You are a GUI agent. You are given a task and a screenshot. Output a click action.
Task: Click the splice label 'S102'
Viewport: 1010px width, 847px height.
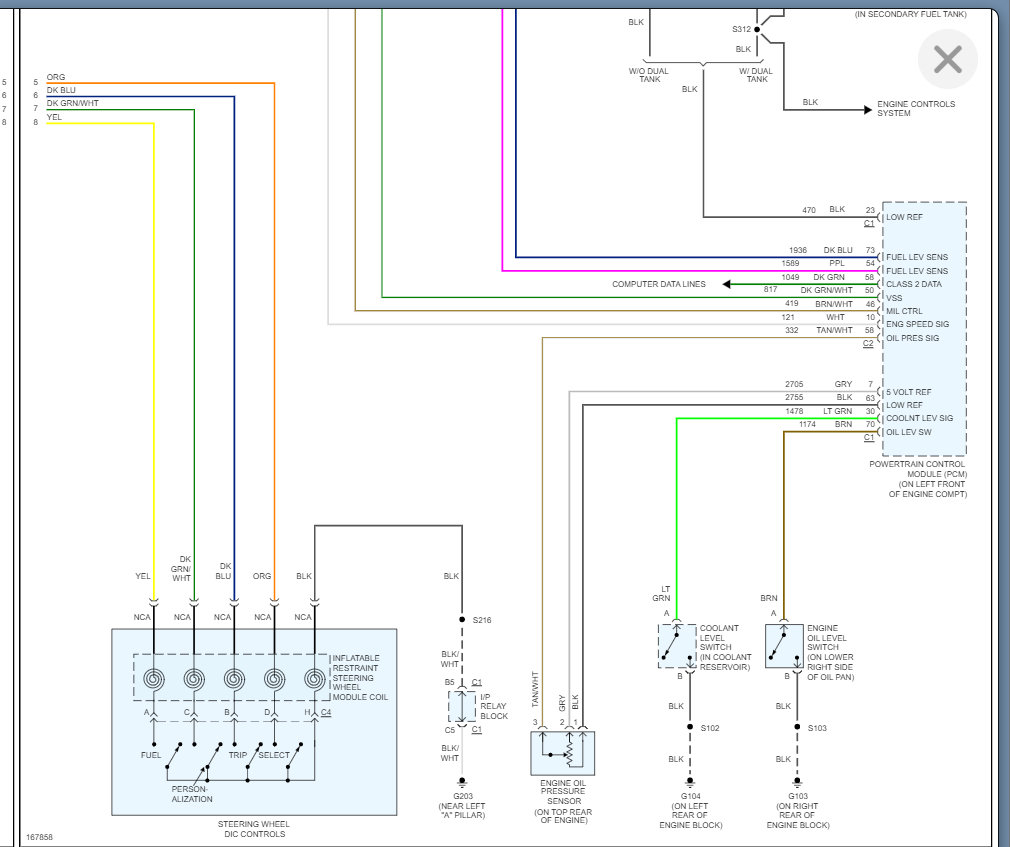pyautogui.click(x=710, y=728)
